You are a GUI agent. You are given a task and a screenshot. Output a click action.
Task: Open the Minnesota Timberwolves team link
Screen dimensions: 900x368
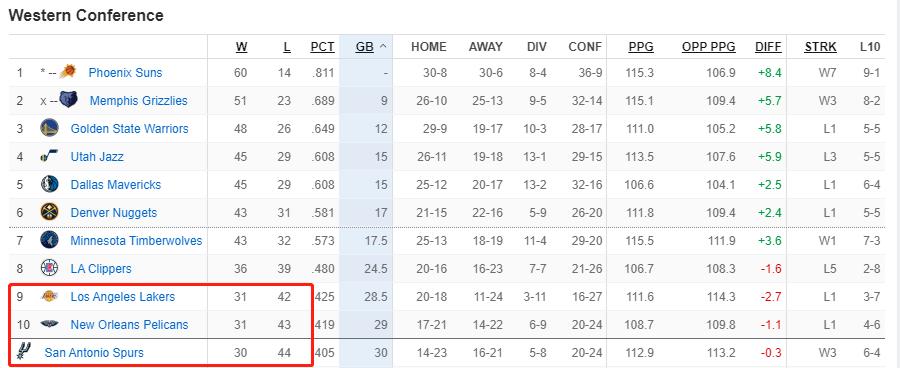click(x=136, y=241)
